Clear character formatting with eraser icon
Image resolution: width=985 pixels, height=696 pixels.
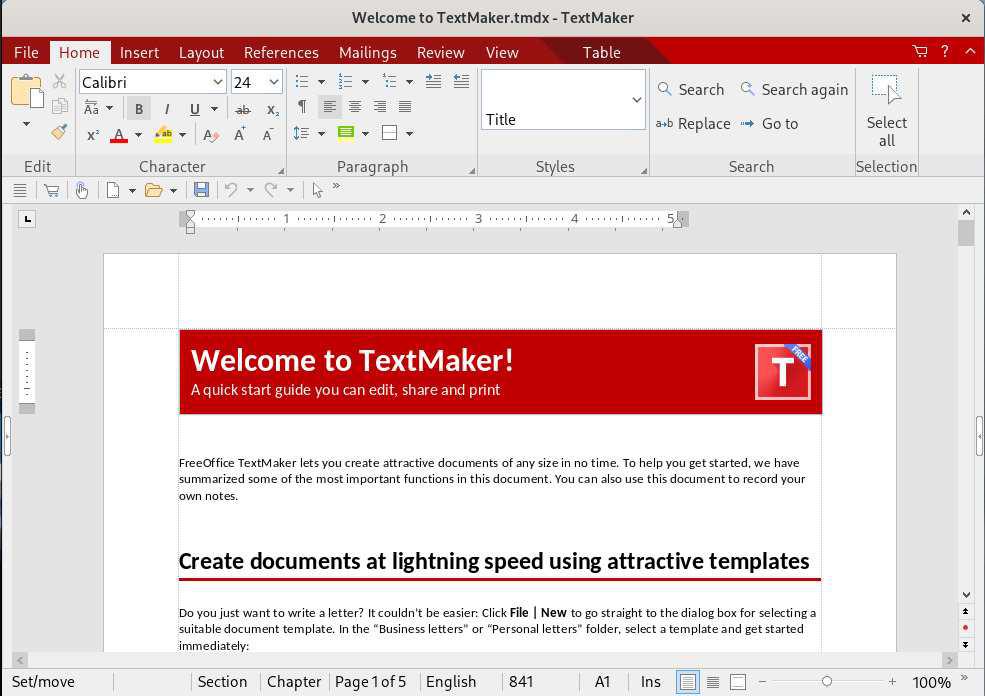tap(210, 134)
